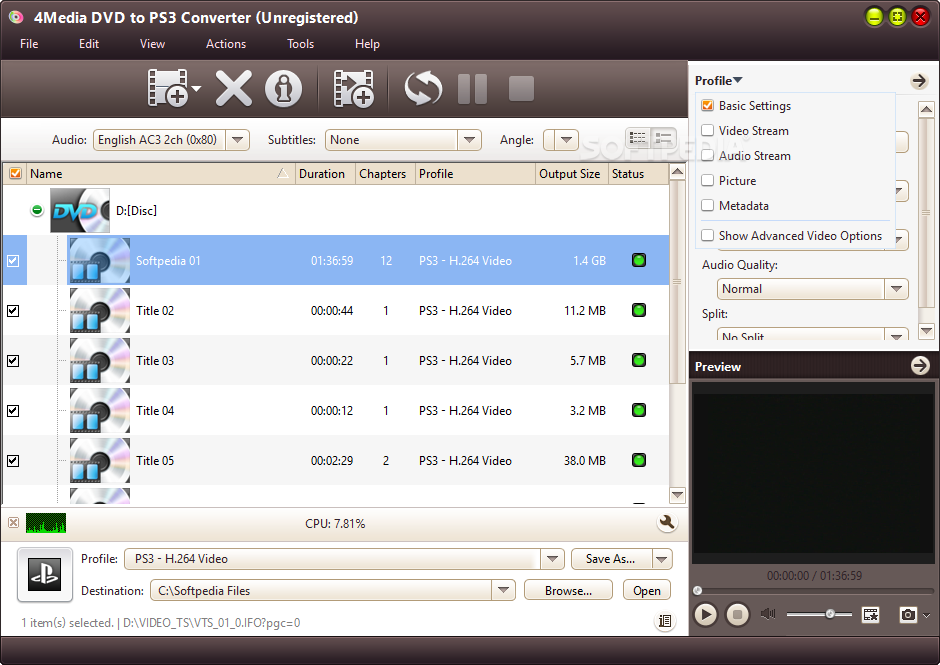Click the Add DVD/file filmstrip icon
Screen dimensions: 940x665
click(167, 88)
